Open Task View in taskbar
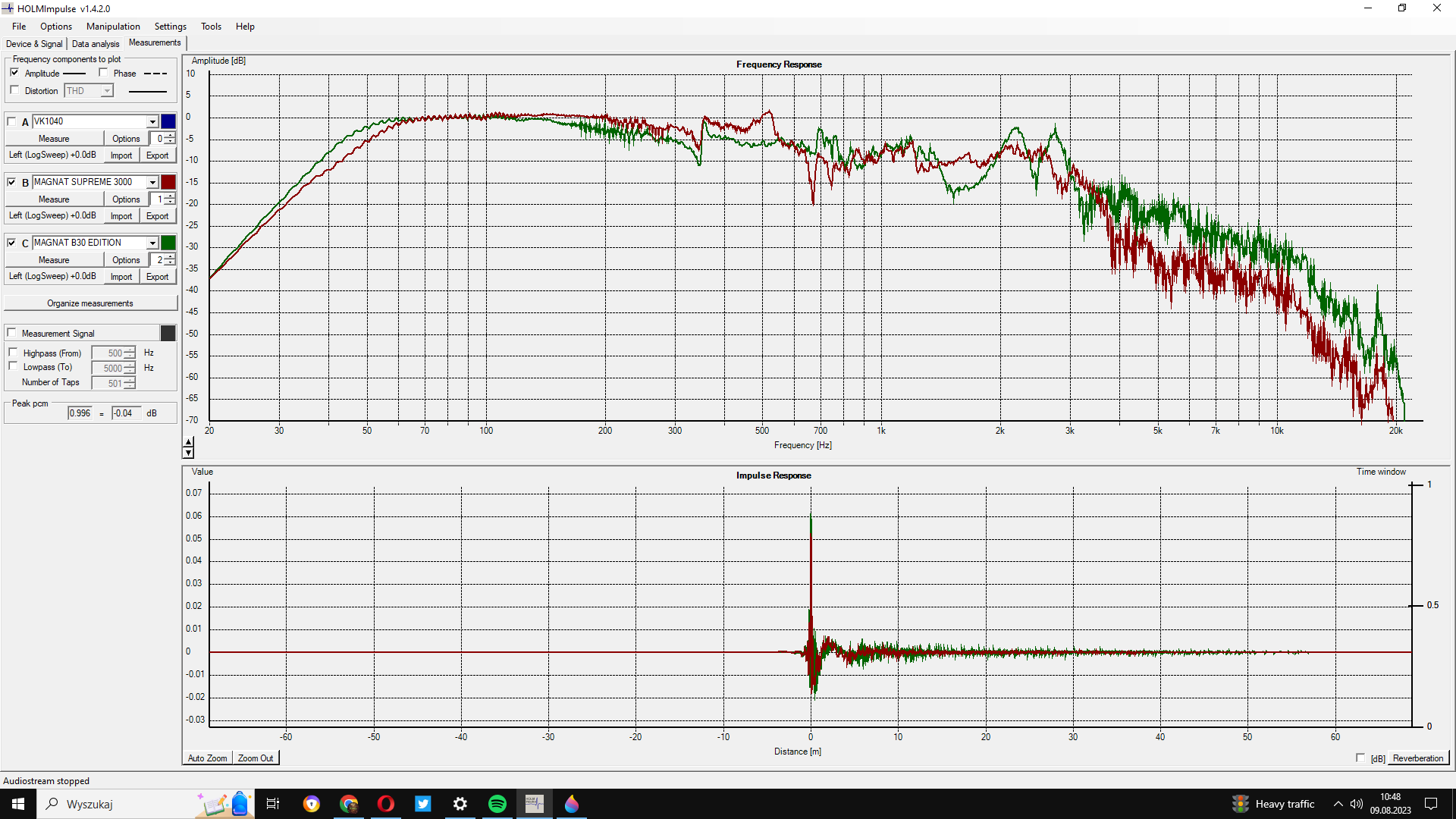The width and height of the screenshot is (1456, 819). click(273, 804)
